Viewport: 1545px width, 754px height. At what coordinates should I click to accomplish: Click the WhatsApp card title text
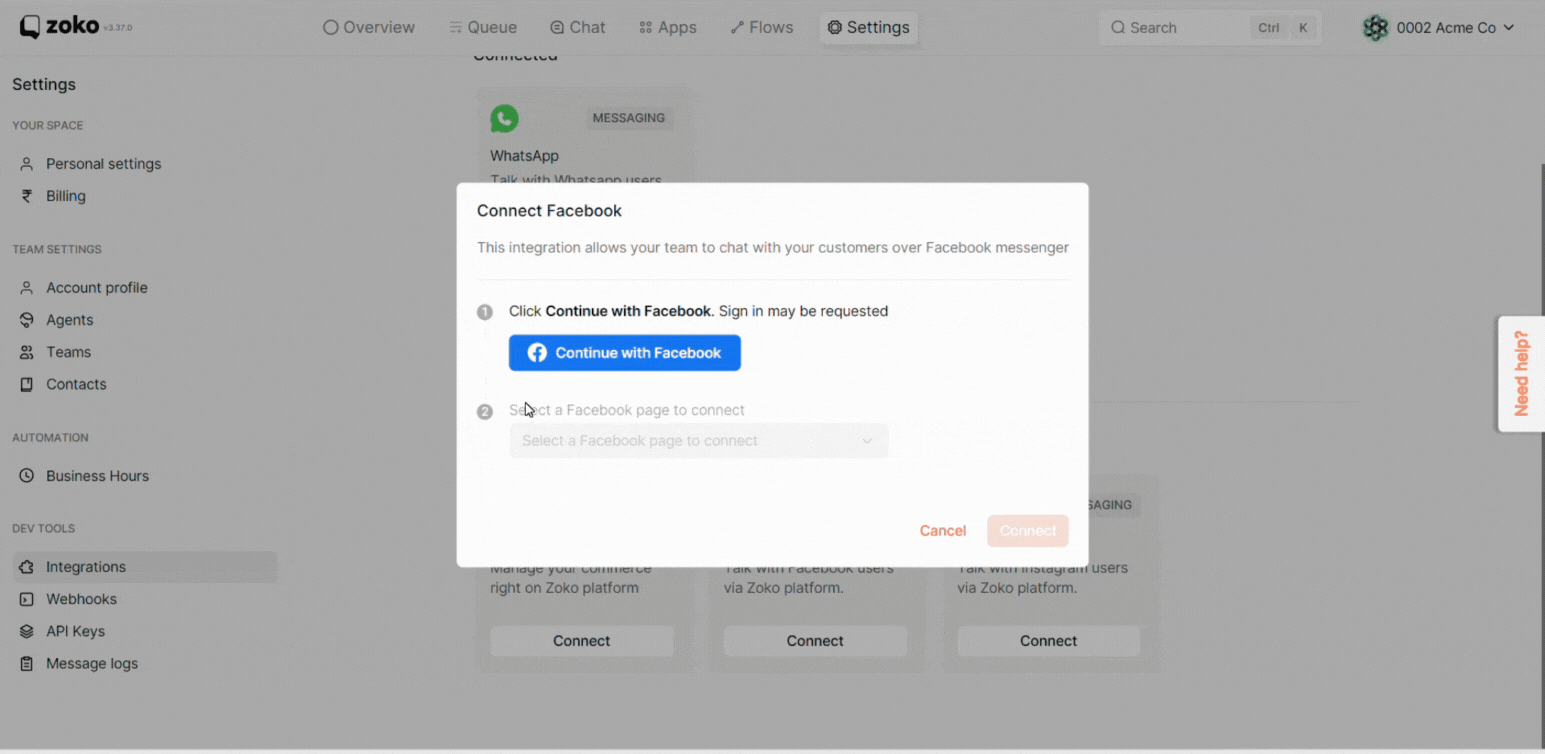524,156
